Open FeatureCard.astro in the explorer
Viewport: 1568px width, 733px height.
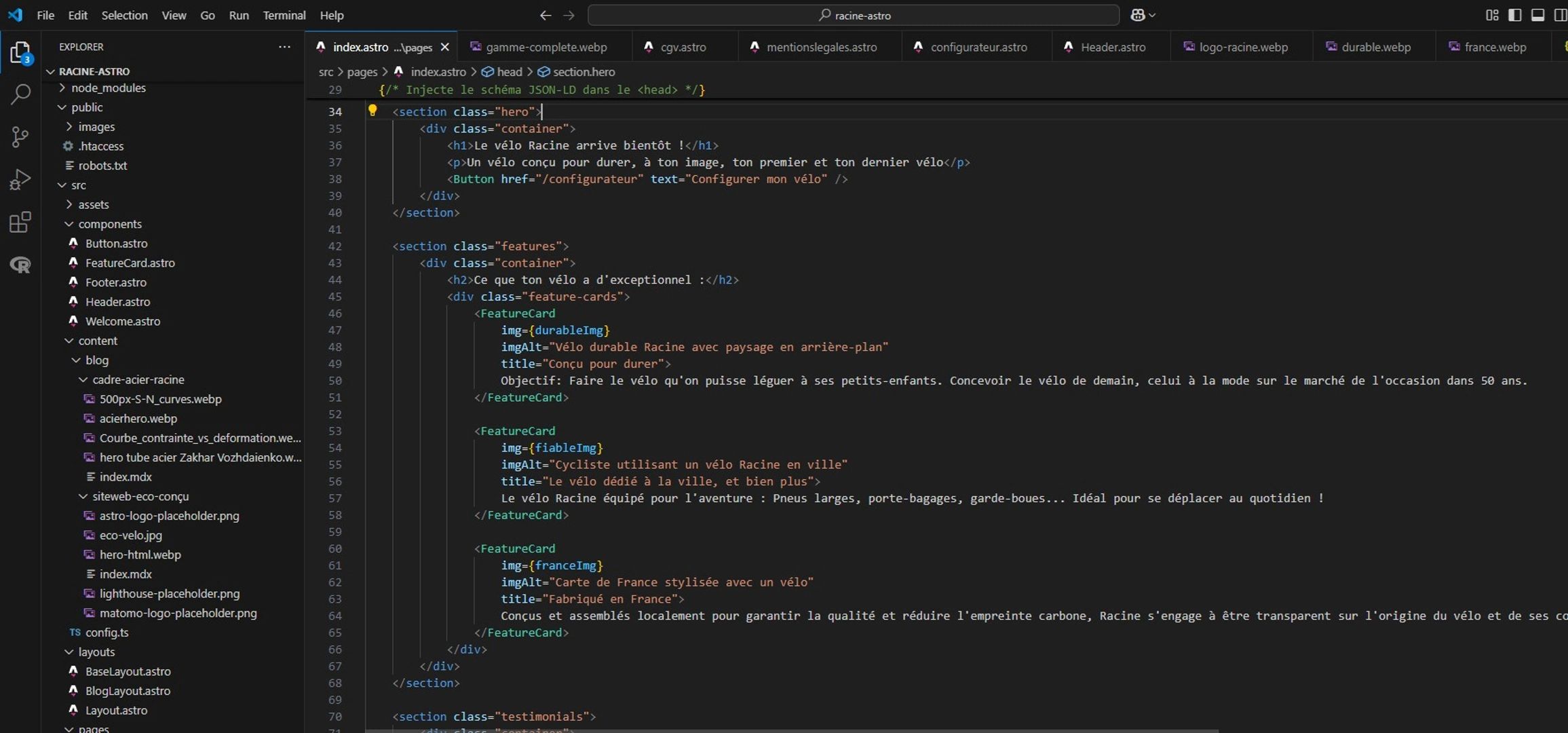130,263
